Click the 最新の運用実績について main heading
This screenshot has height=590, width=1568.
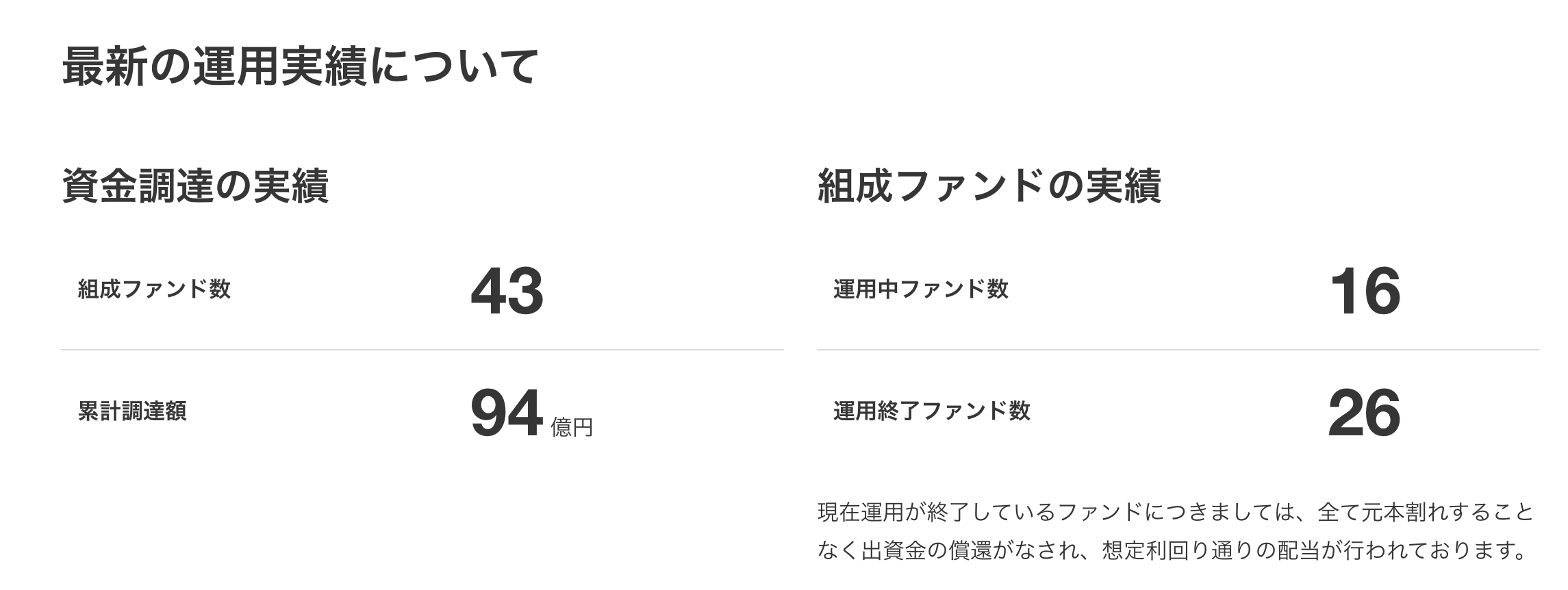[x=300, y=67]
